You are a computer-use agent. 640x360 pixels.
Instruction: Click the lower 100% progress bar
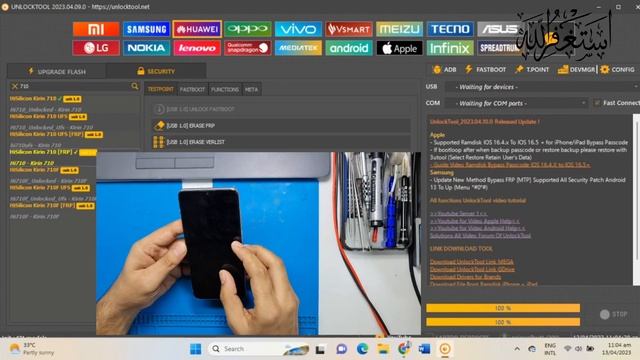(503, 322)
